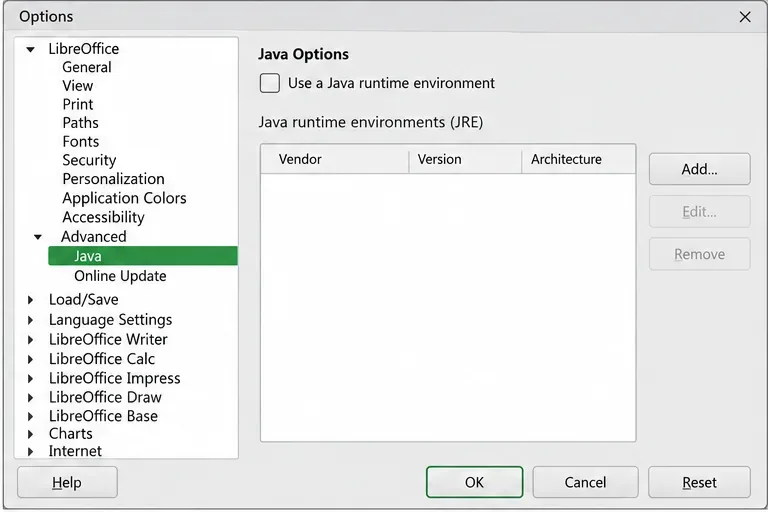The image size is (768, 512).
Task: Select Language Settings label
Action: pyautogui.click(x=110, y=320)
